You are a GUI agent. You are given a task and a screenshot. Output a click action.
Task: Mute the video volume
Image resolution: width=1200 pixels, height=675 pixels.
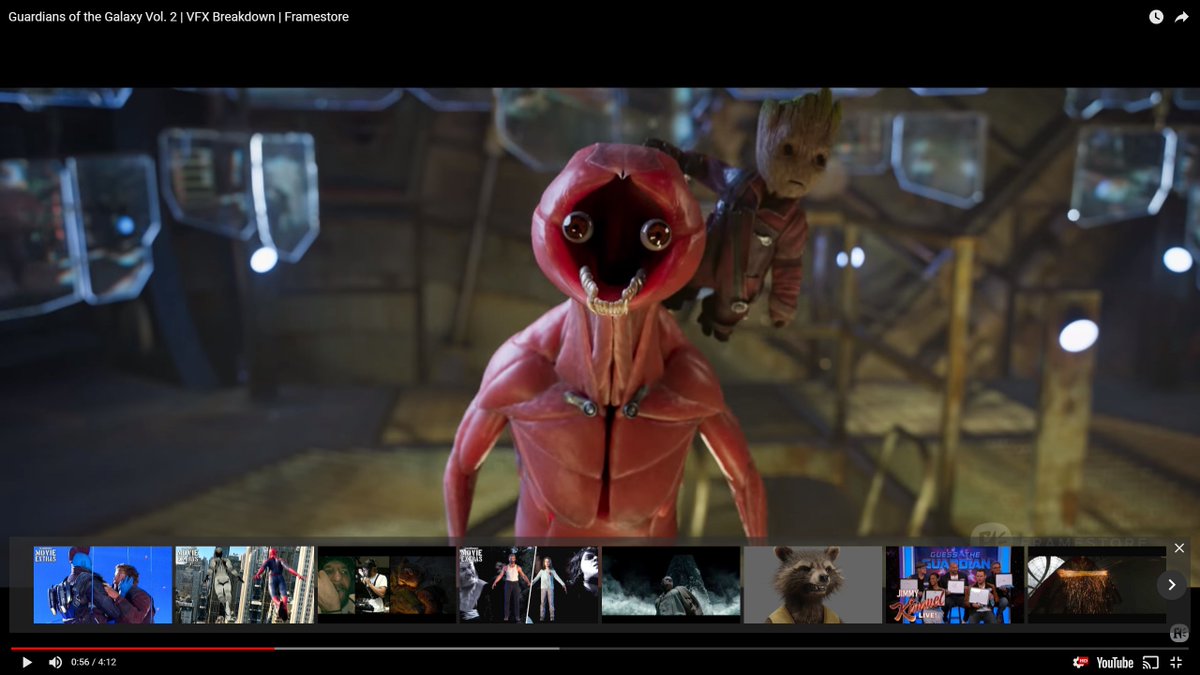pyautogui.click(x=55, y=662)
